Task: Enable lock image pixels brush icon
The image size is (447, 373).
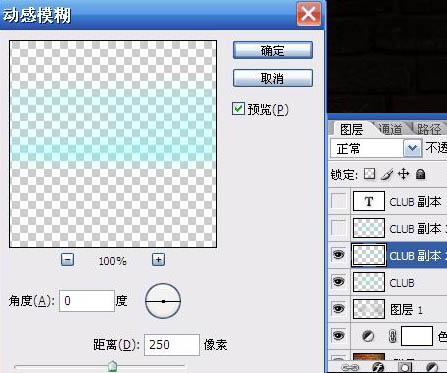Action: coord(387,174)
